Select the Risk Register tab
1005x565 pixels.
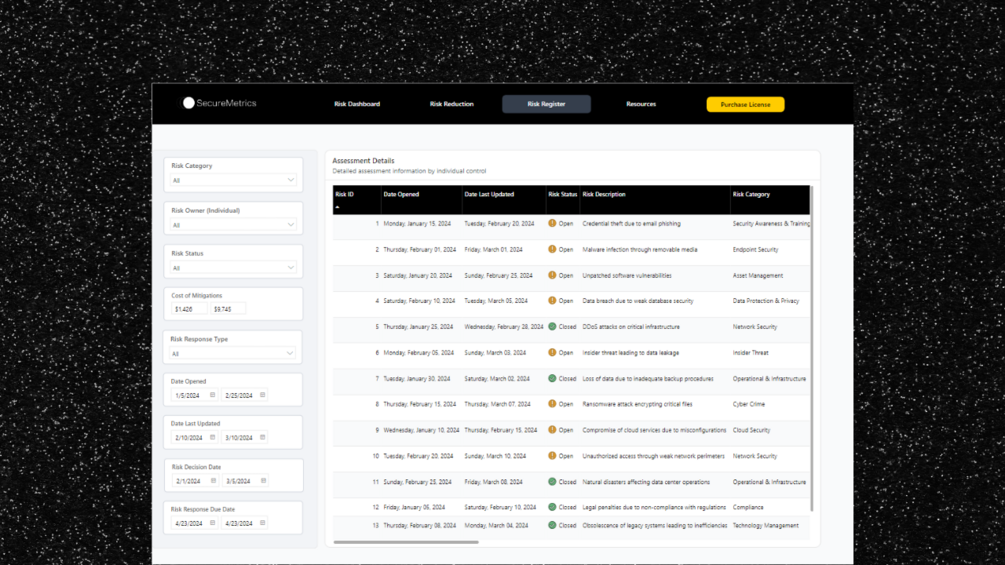[546, 104]
